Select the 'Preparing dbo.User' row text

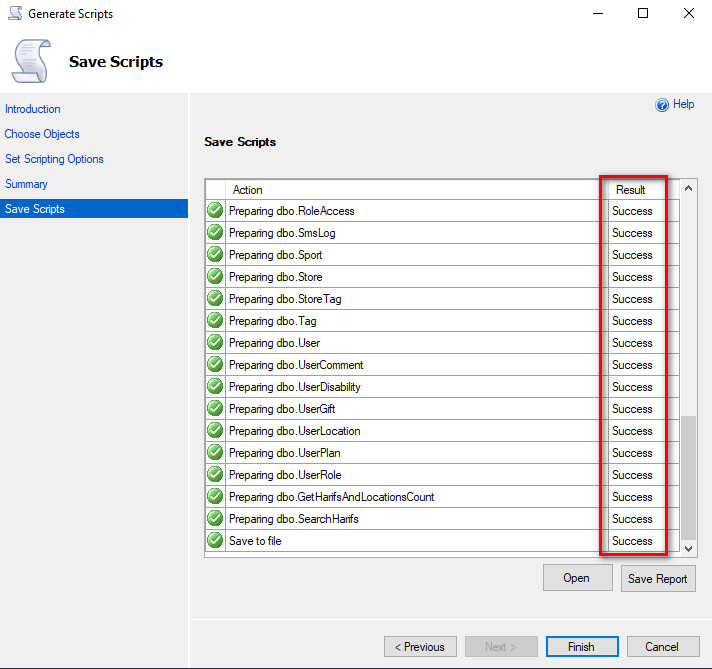(x=274, y=343)
